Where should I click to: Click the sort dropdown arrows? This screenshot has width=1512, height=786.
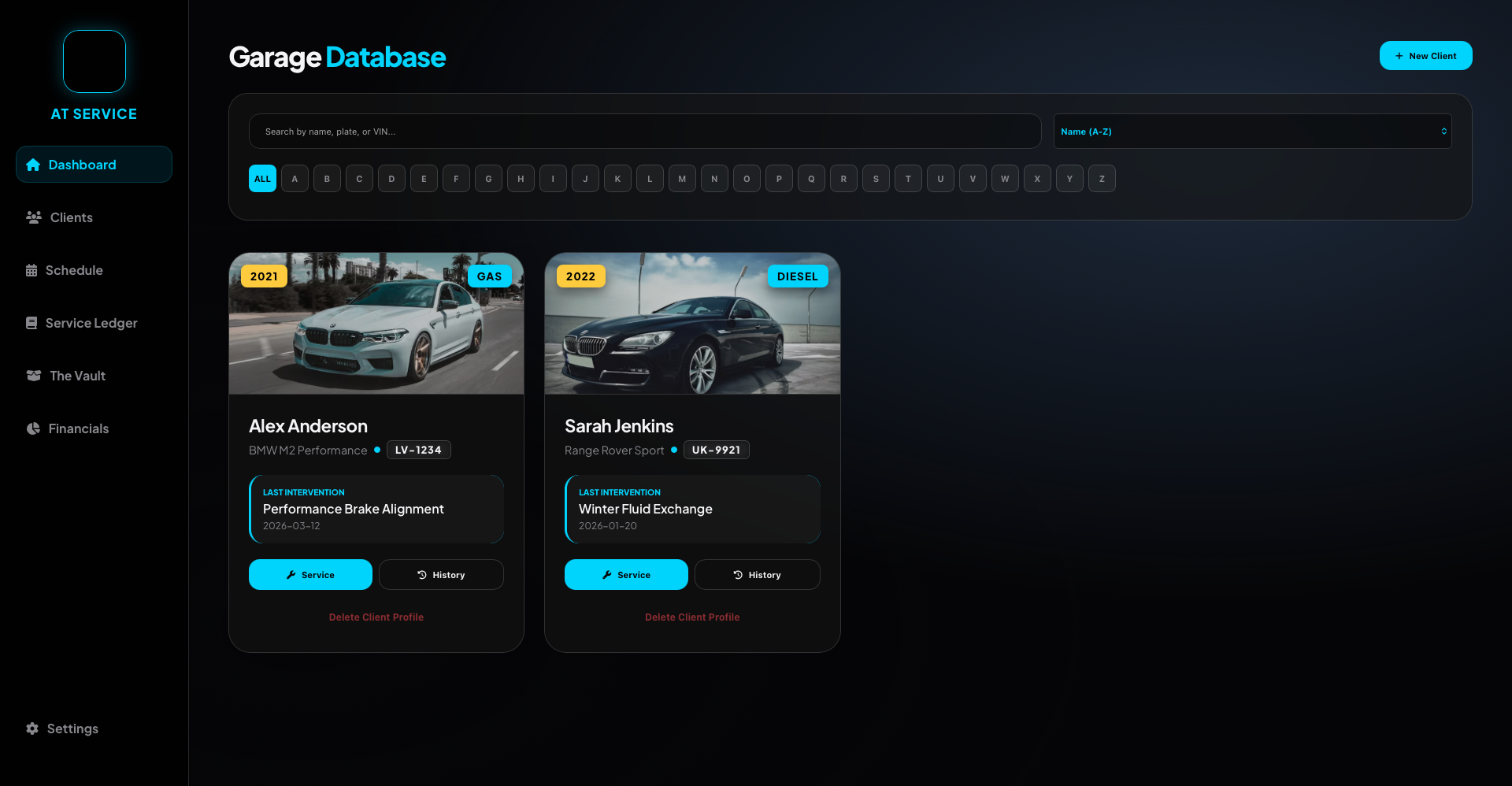point(1444,132)
